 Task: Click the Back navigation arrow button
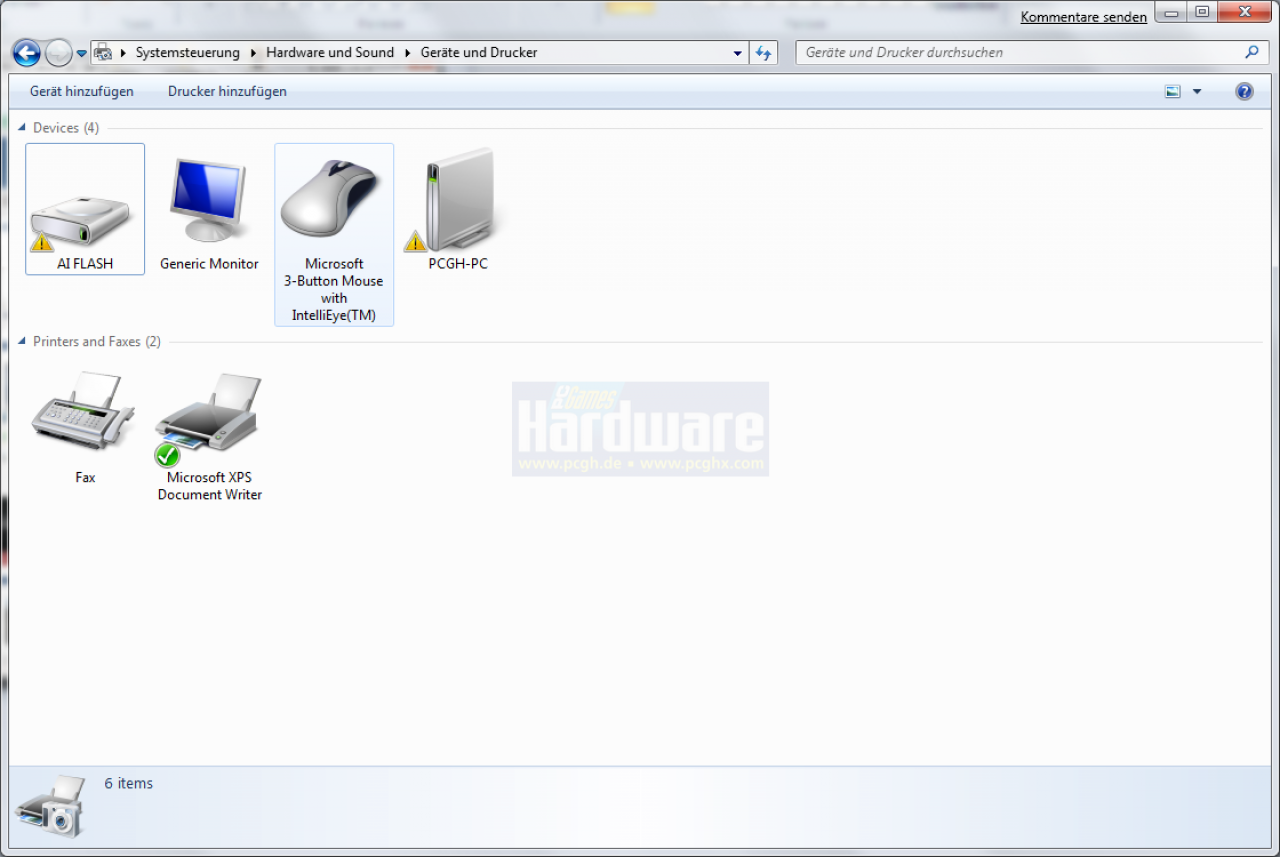click(x=27, y=52)
